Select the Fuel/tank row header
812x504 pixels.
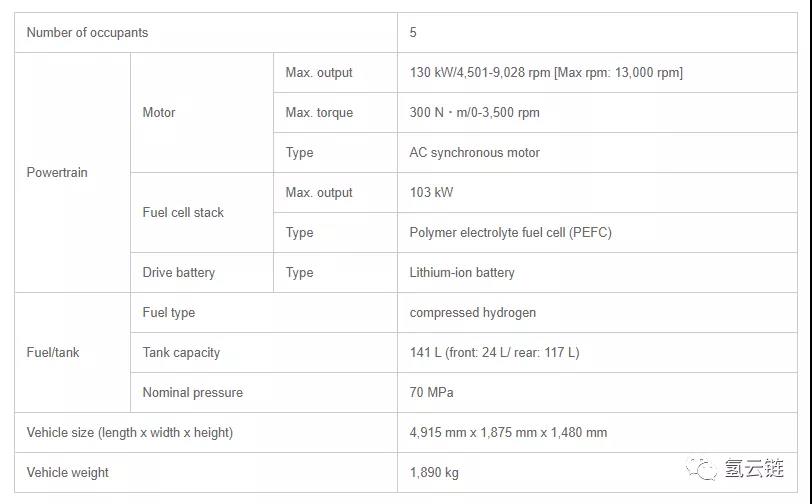point(53,352)
